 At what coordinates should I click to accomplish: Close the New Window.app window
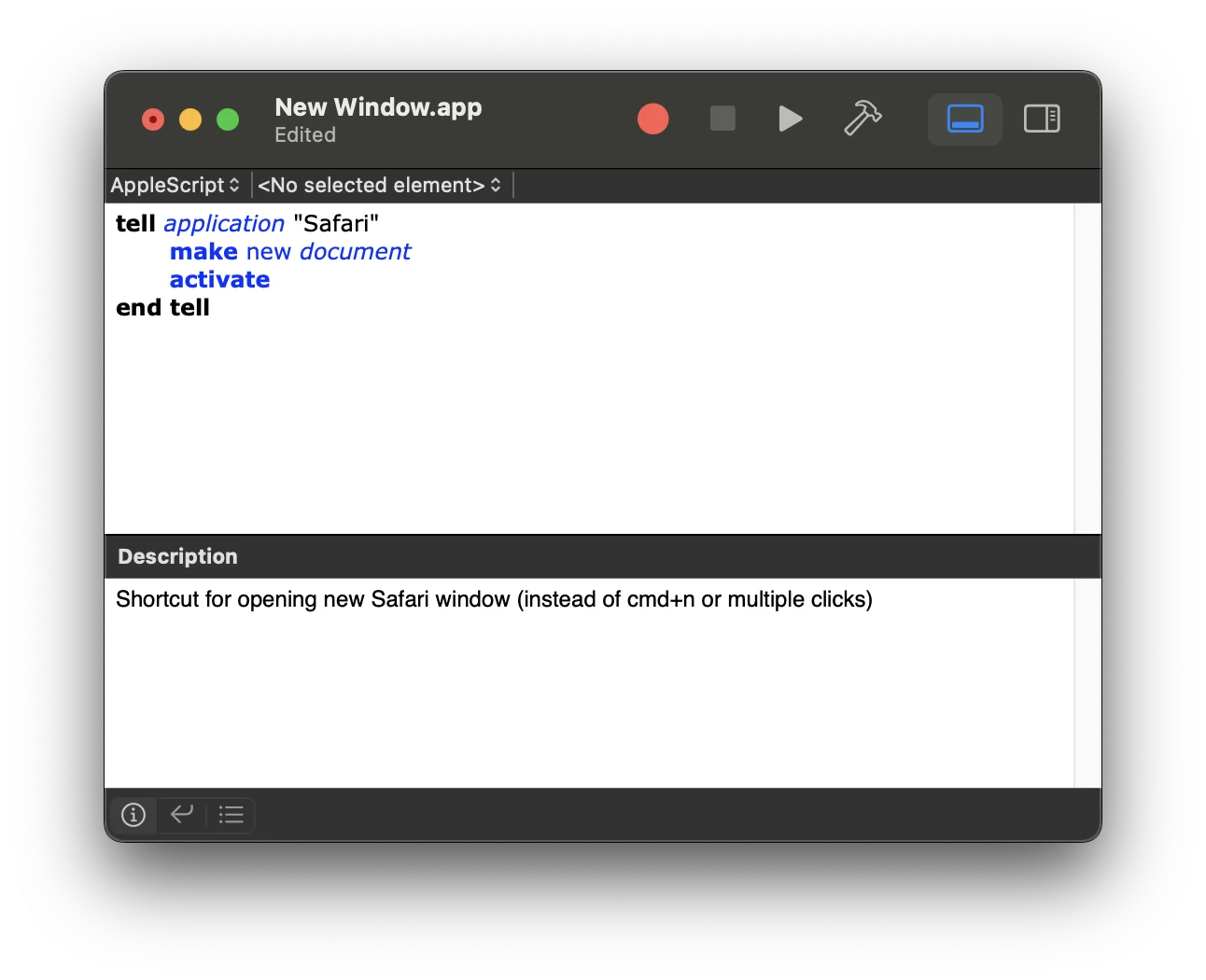pos(153,119)
